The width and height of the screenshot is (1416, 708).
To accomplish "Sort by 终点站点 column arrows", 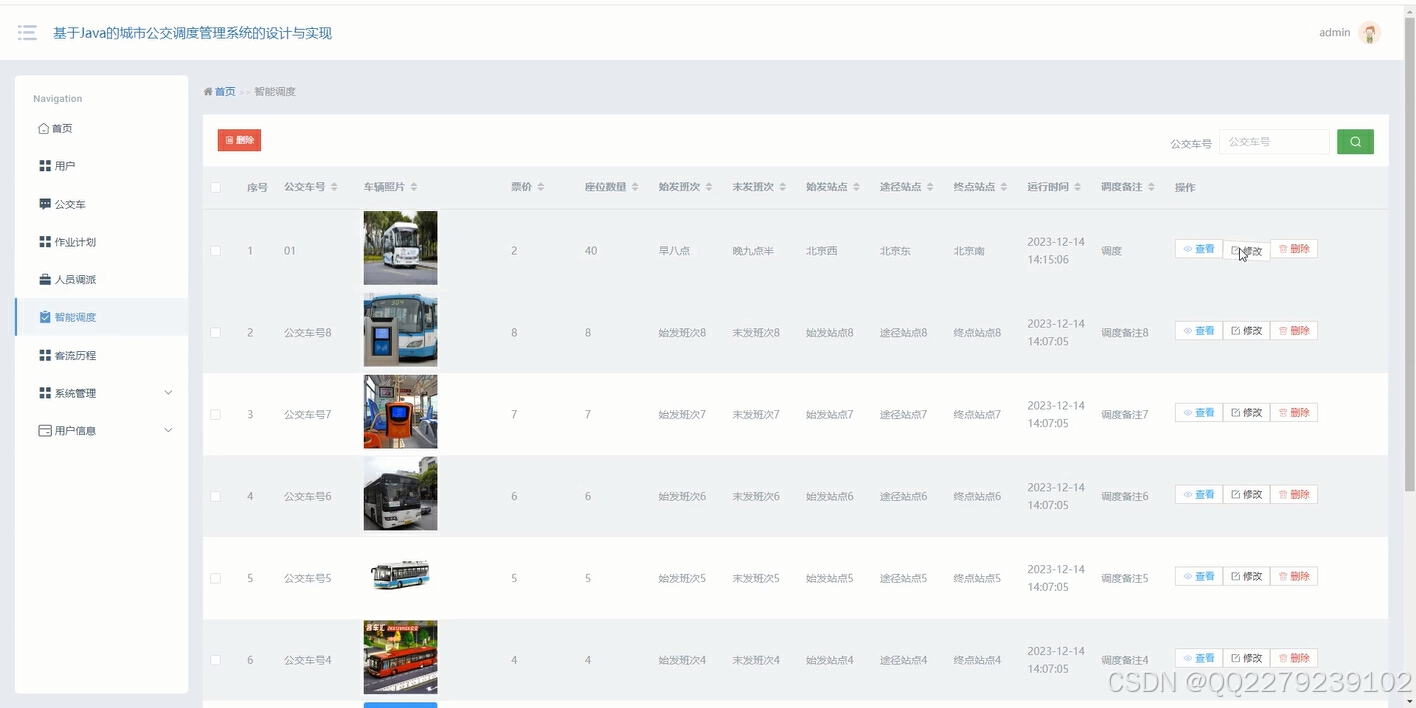I will click(1004, 187).
